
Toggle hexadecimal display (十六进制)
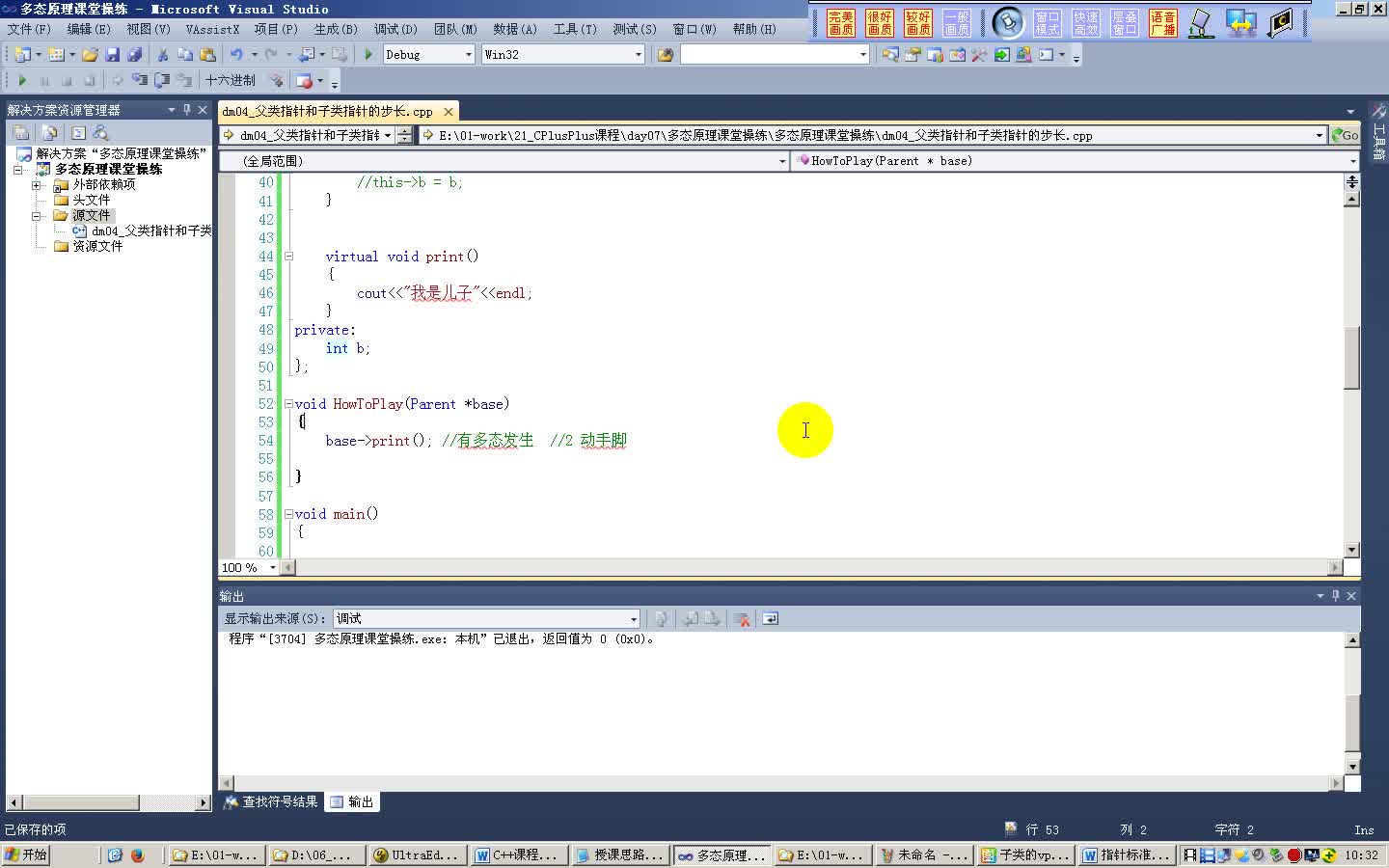230,80
